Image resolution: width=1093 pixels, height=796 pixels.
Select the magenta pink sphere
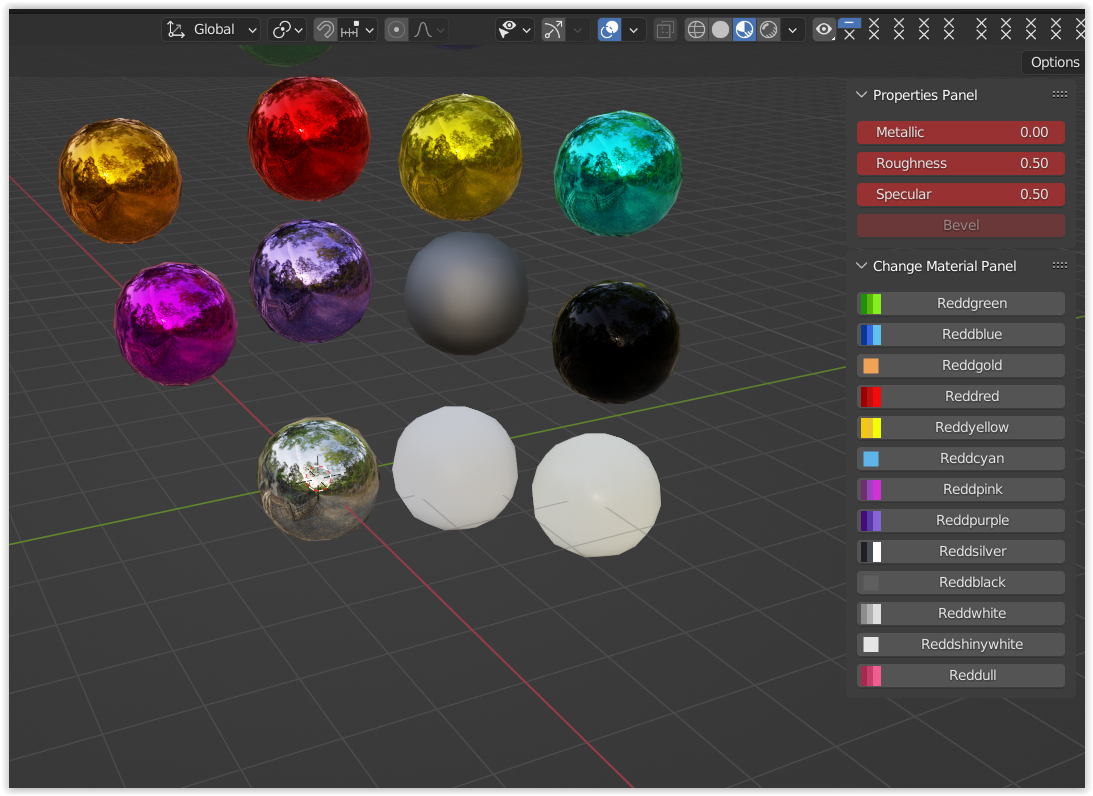click(176, 324)
